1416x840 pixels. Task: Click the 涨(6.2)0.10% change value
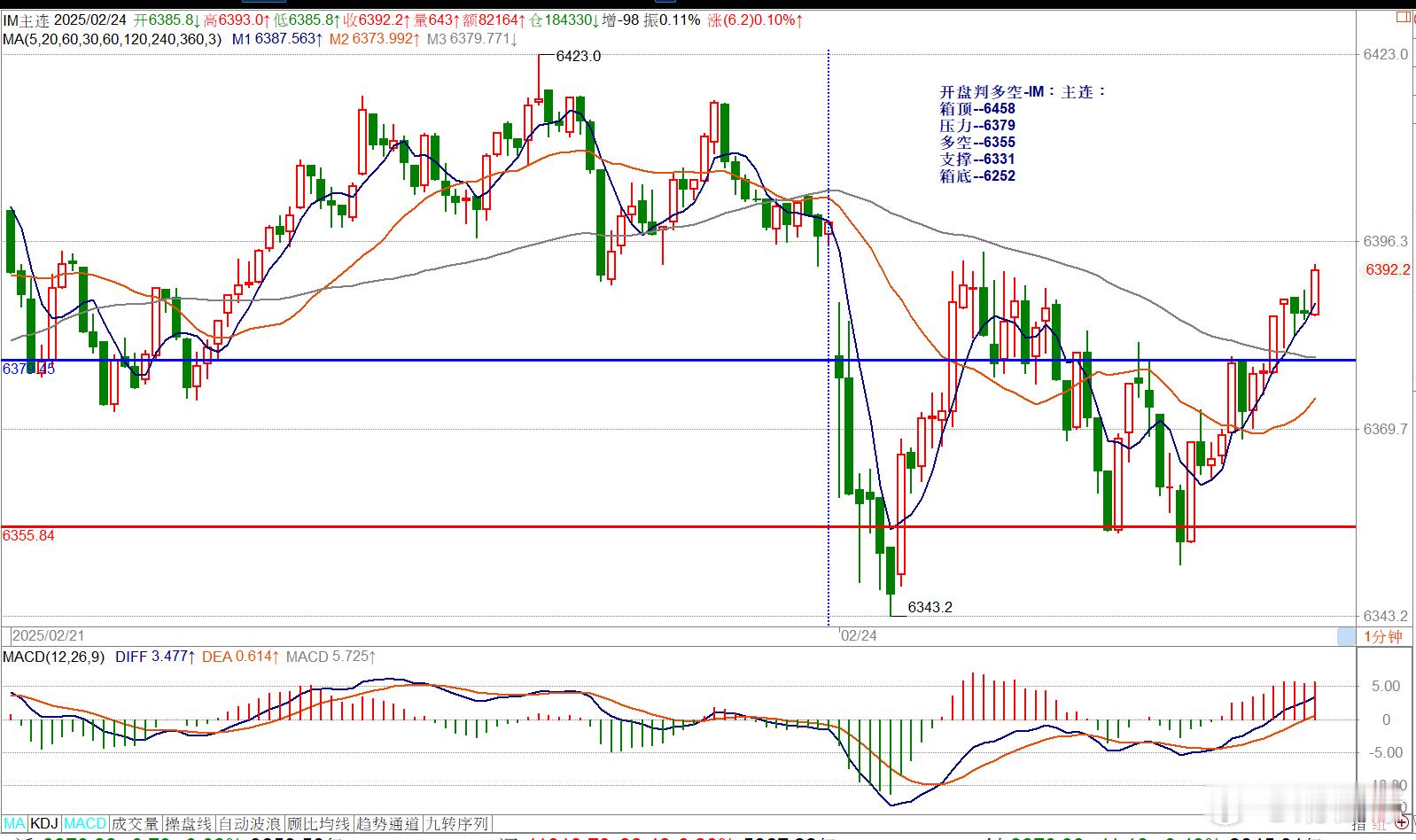click(x=756, y=19)
